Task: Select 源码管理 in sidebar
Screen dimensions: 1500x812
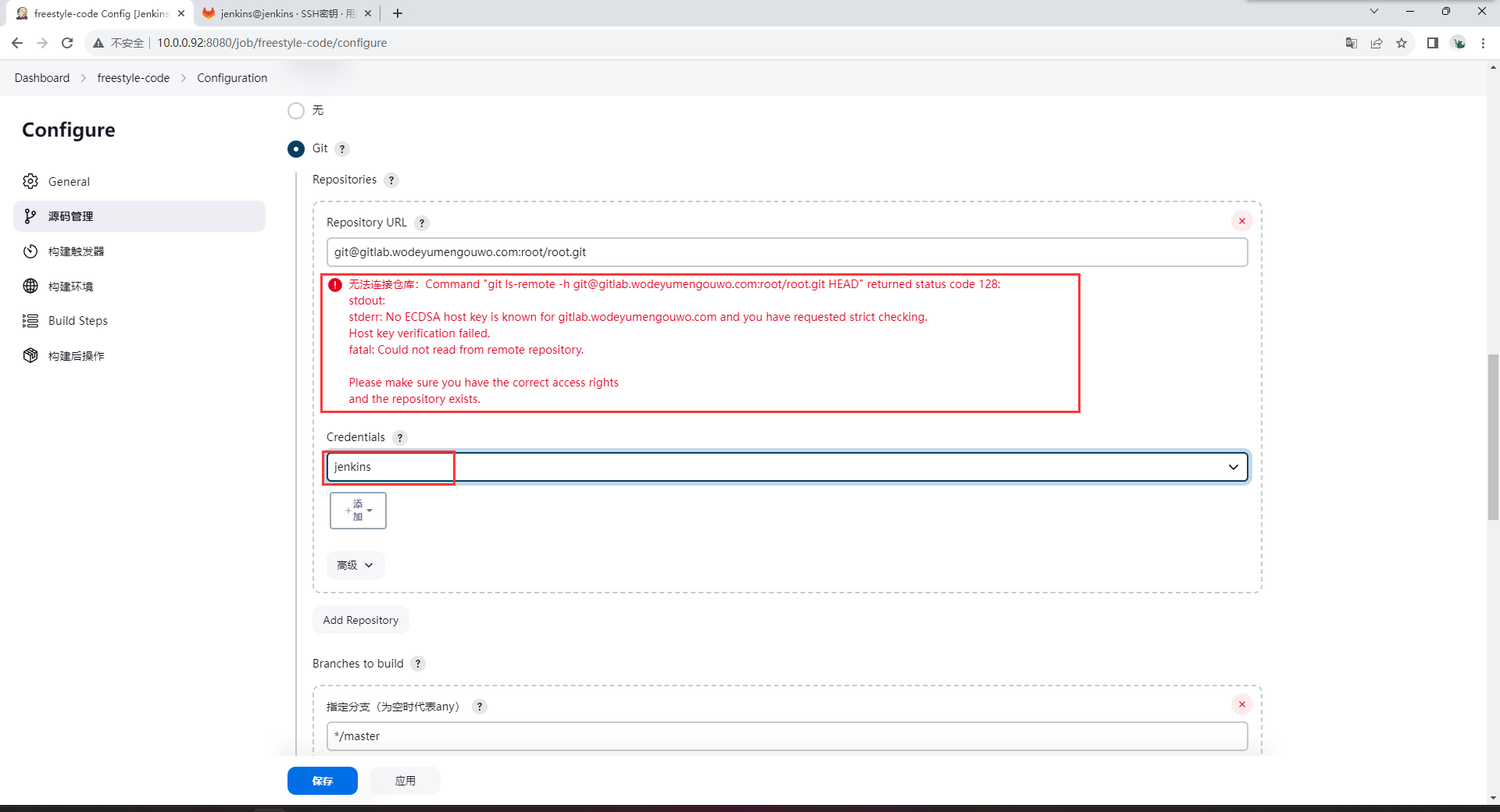Action: [139, 216]
